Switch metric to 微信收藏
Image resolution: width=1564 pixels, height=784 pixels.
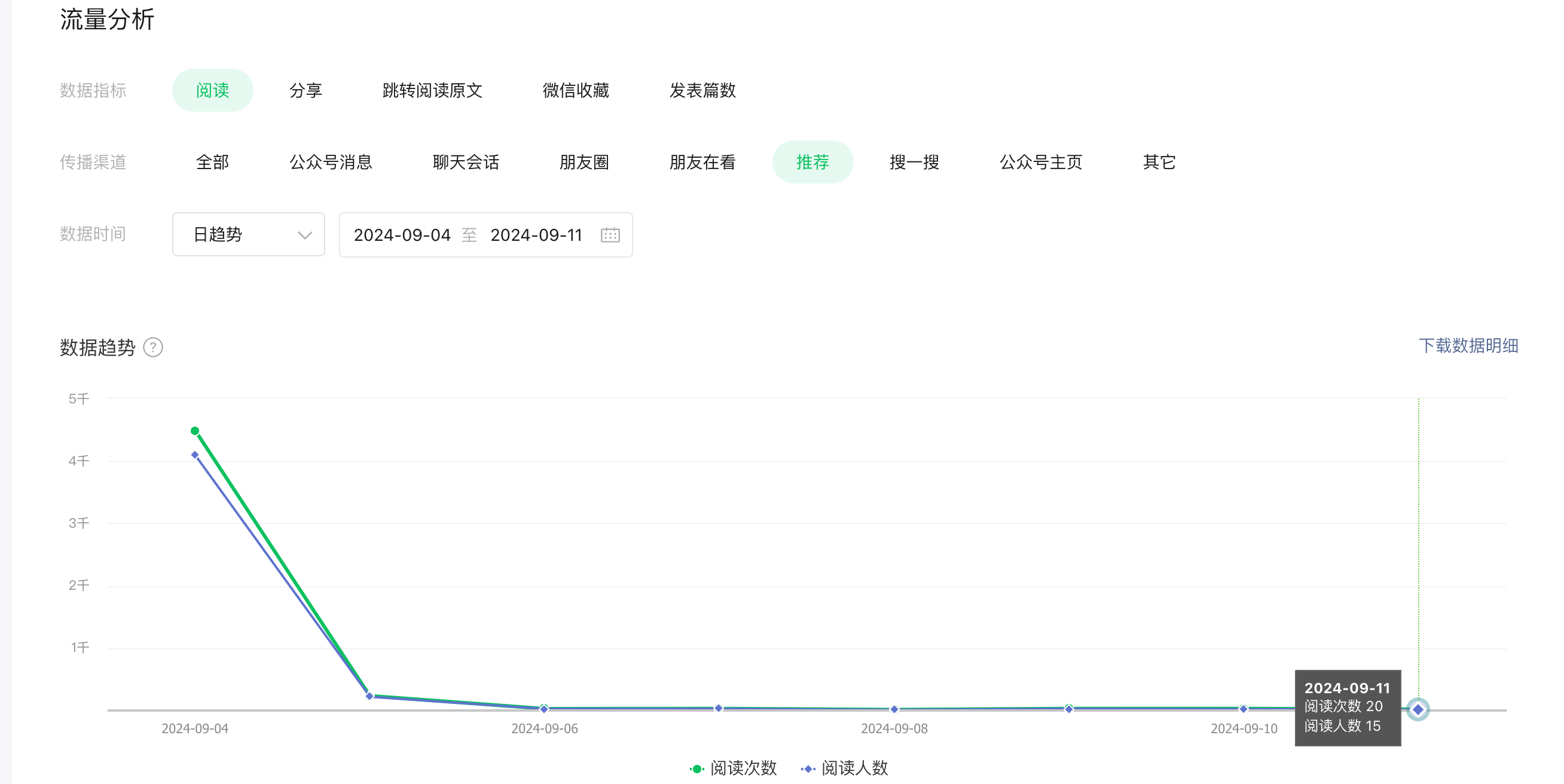[576, 90]
